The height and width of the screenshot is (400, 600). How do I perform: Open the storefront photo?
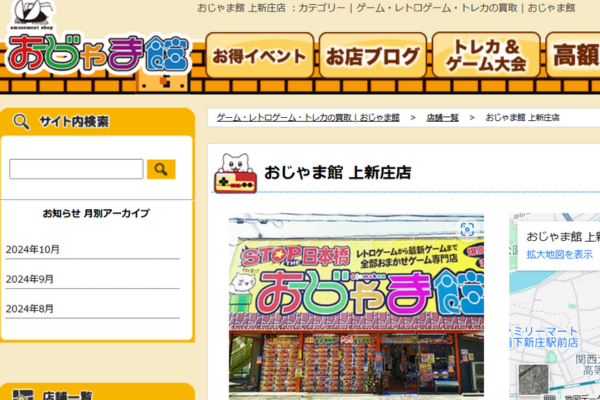coord(356,307)
